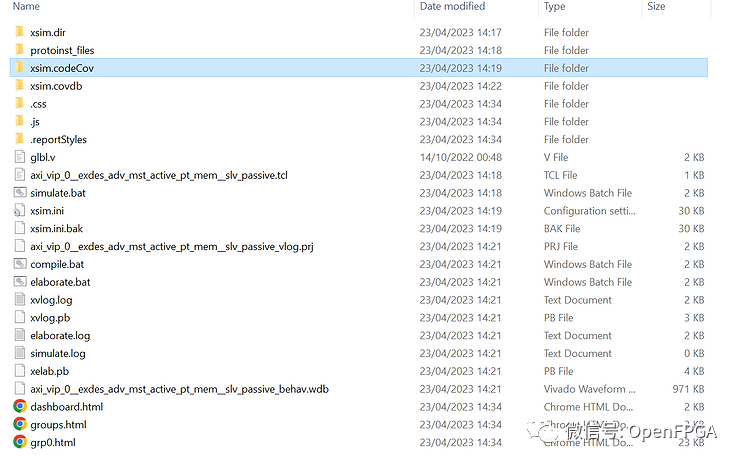
Task: Sort by the Name column header
Action: [26, 7]
